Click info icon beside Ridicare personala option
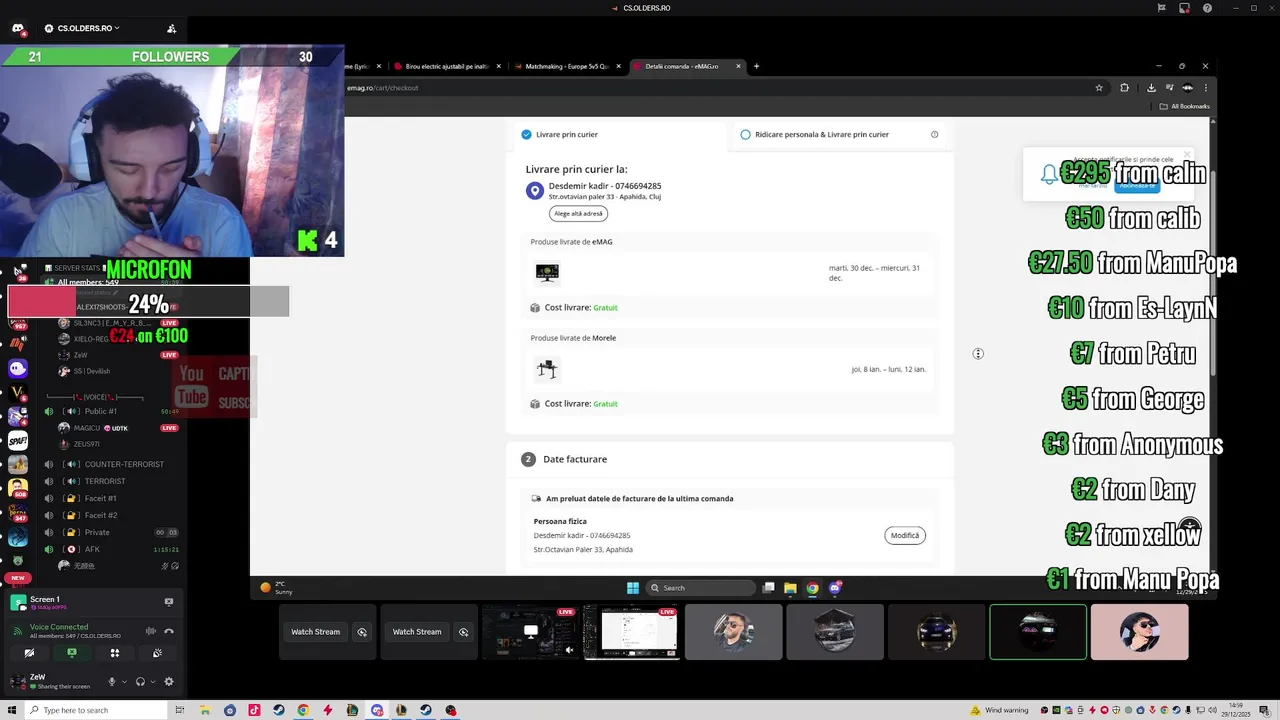Screen dimensions: 1280x720 [934, 134]
